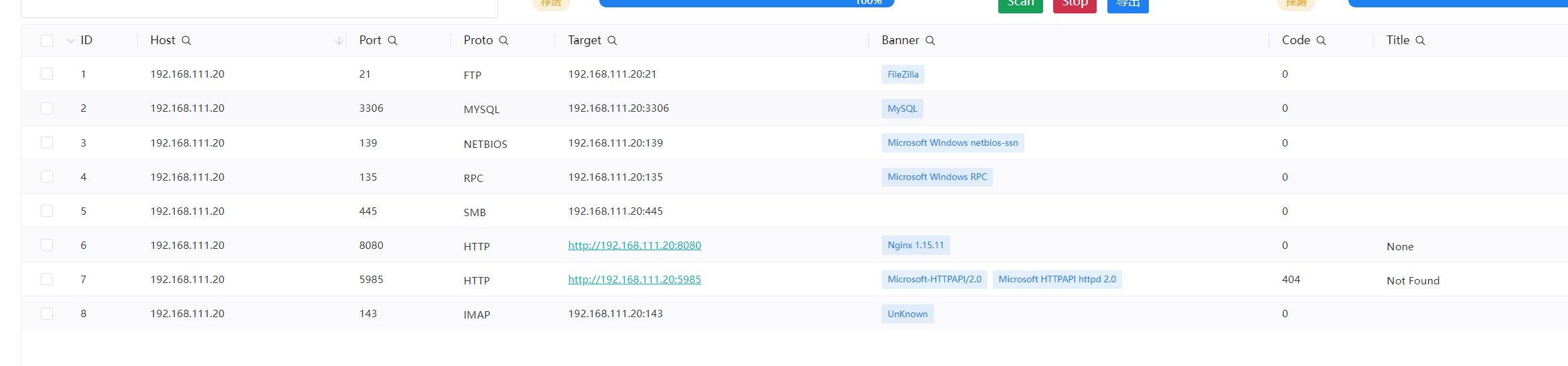The height and width of the screenshot is (366, 1568).
Task: Expand selection dropdown chevron beside ID
Action: click(71, 41)
